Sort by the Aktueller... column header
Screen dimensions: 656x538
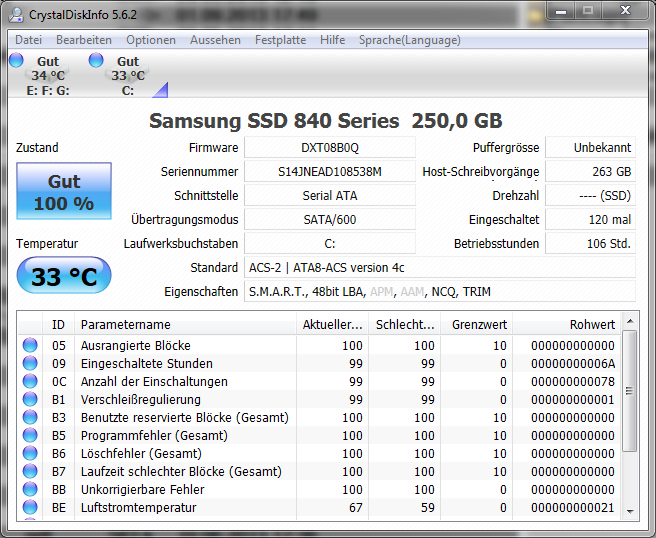(x=332, y=325)
